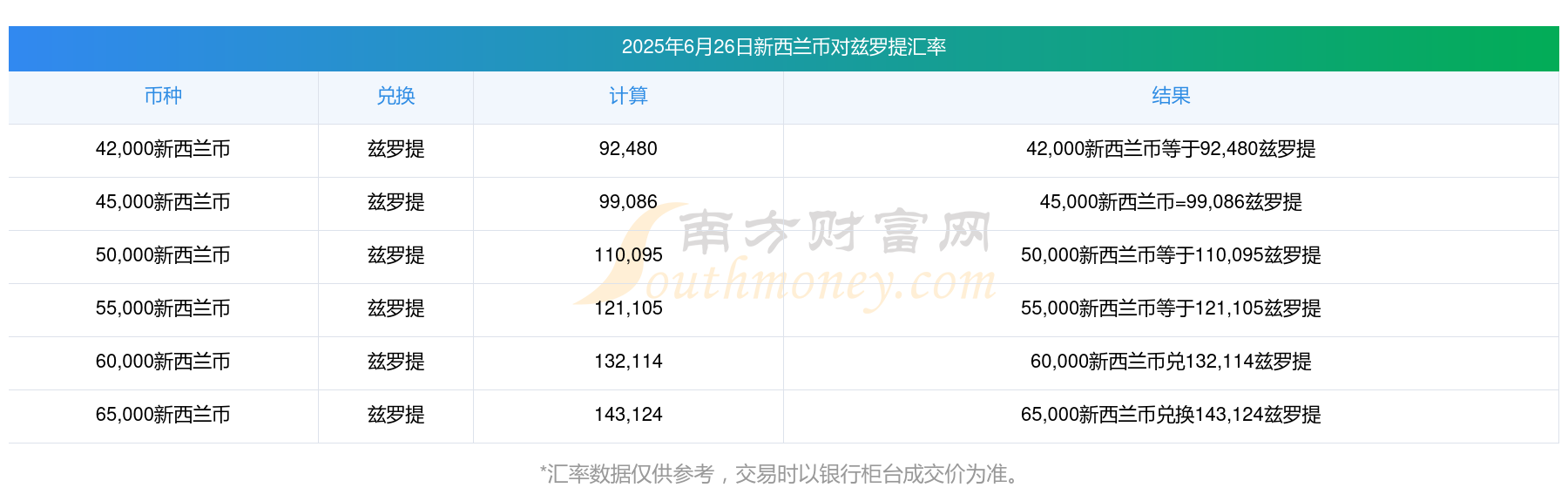Click the value 121,105

click(628, 308)
